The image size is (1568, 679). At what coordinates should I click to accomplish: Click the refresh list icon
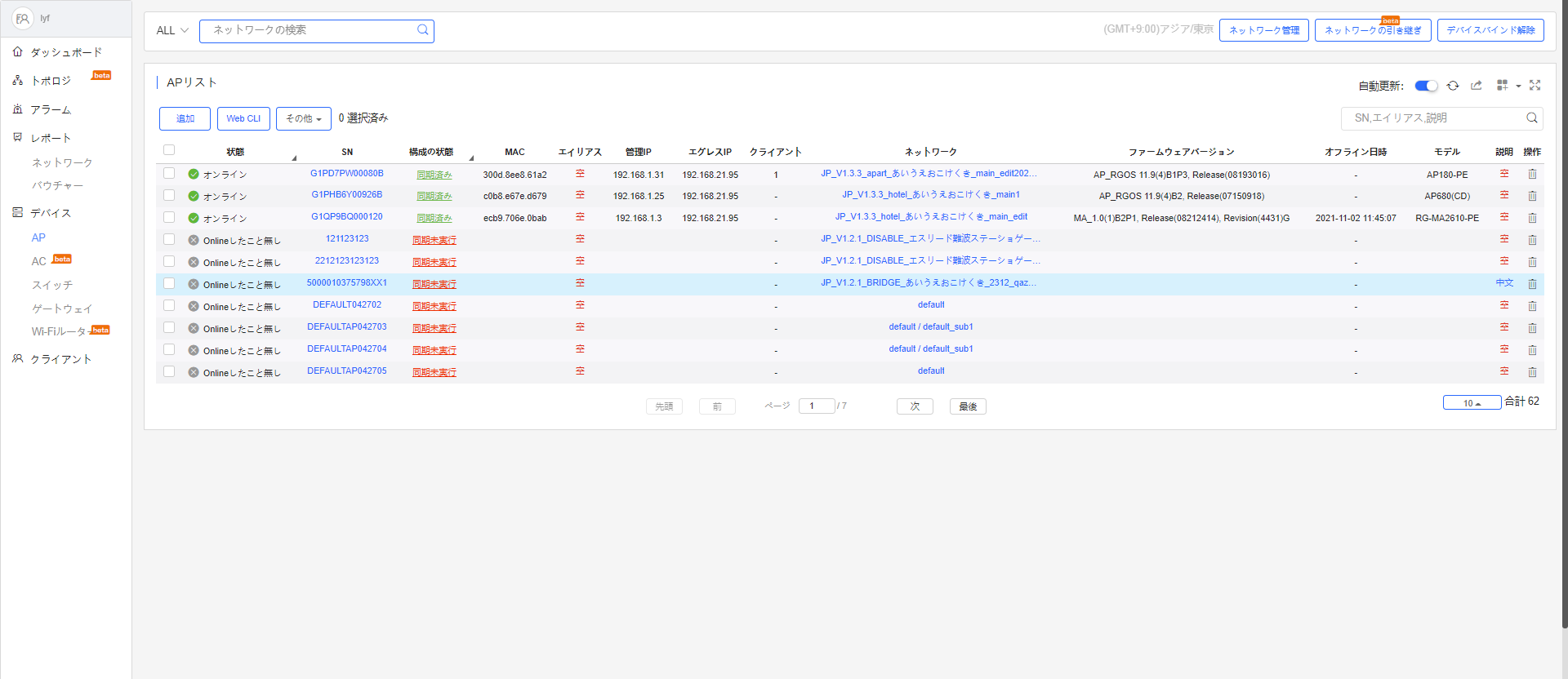1453,86
